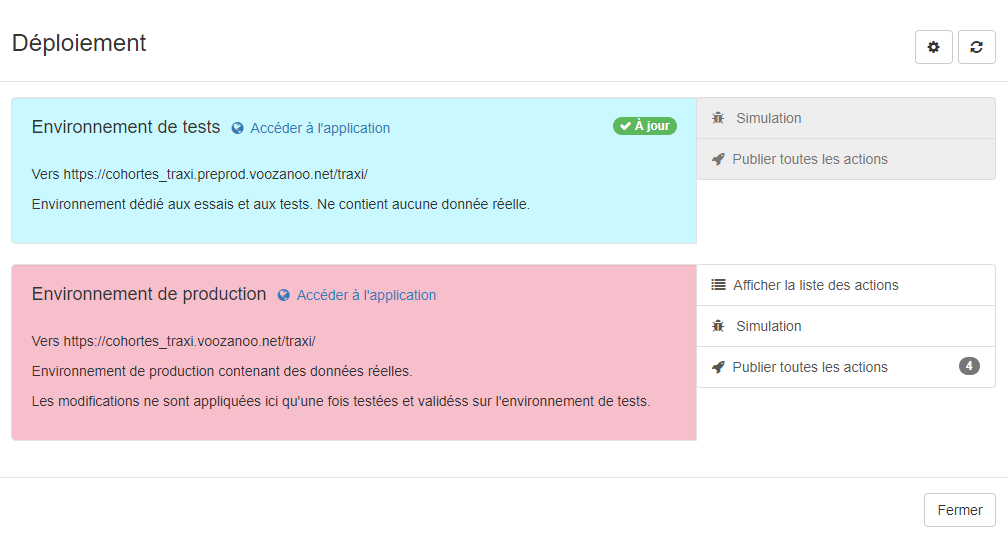Click the refresh arrows button

tap(976, 47)
